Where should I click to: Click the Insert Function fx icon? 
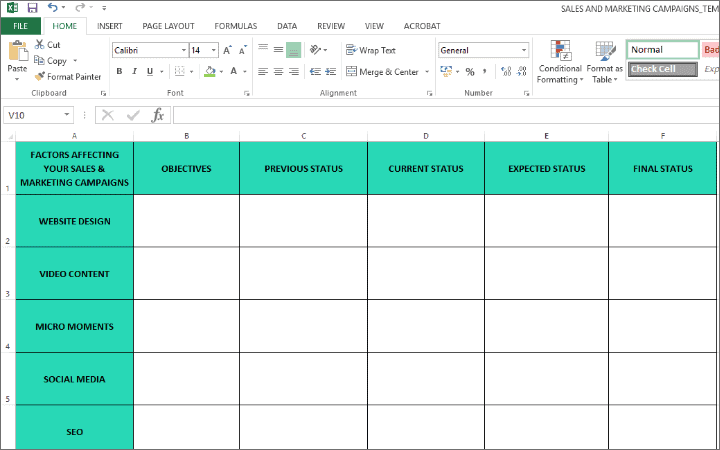pyautogui.click(x=158, y=115)
